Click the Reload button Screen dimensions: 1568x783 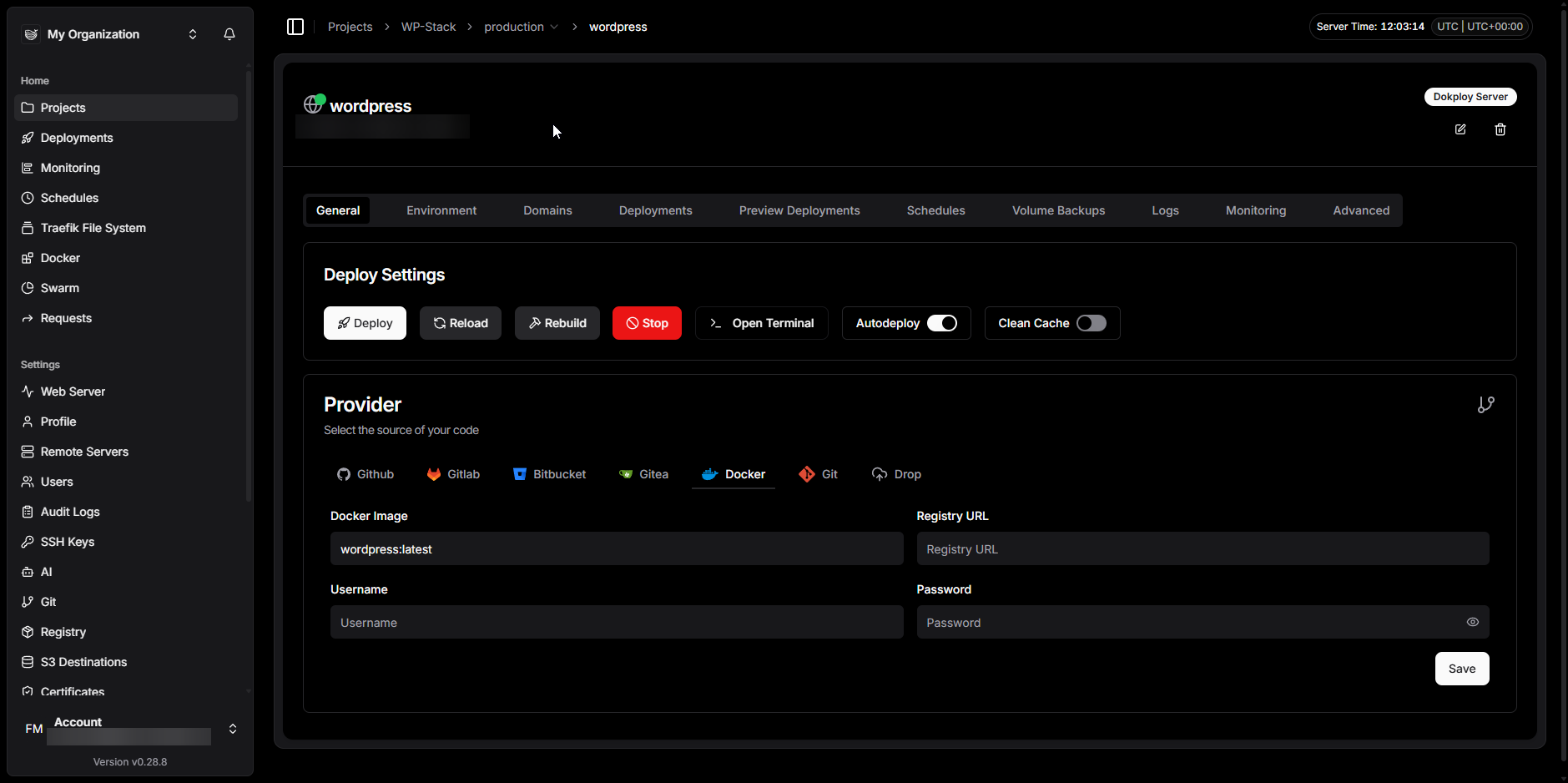(x=461, y=323)
